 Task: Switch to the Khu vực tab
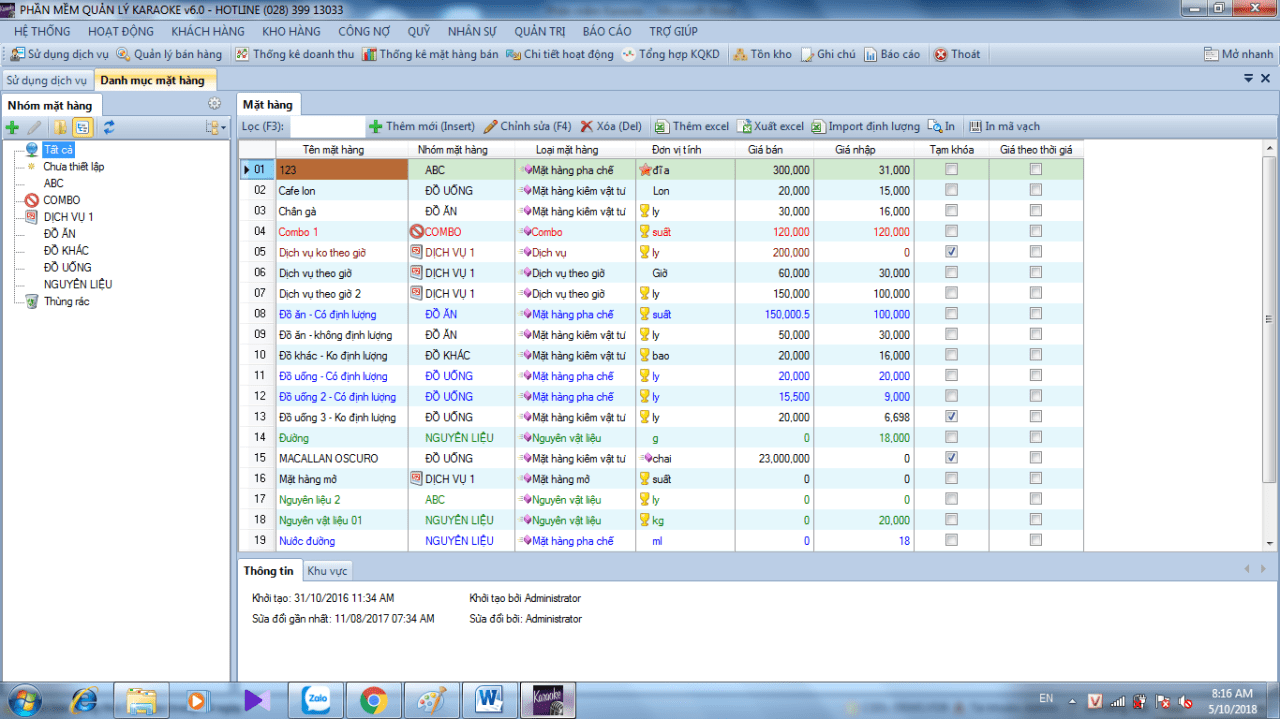click(x=327, y=571)
